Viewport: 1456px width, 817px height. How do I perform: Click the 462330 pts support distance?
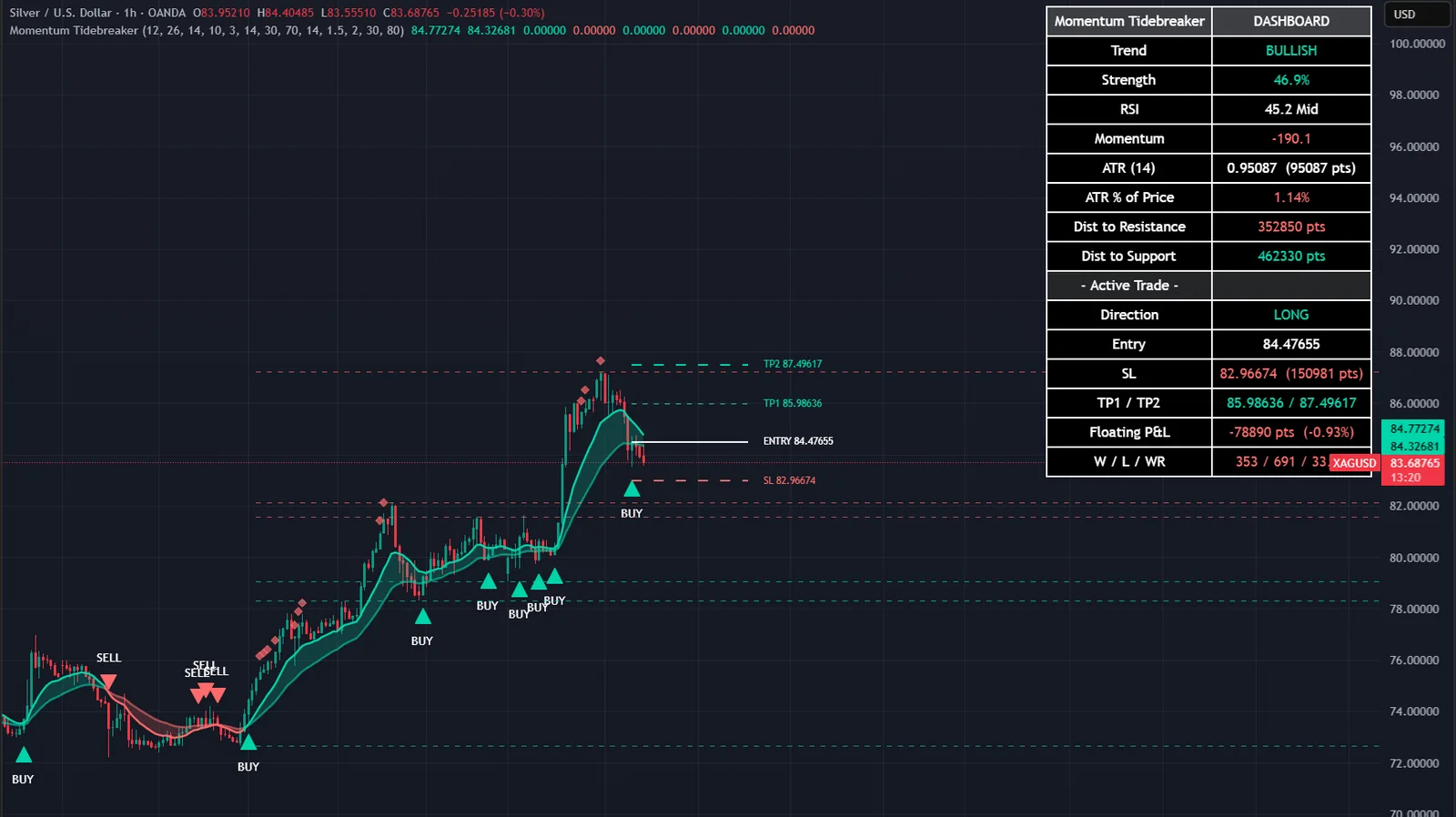[x=1291, y=257]
